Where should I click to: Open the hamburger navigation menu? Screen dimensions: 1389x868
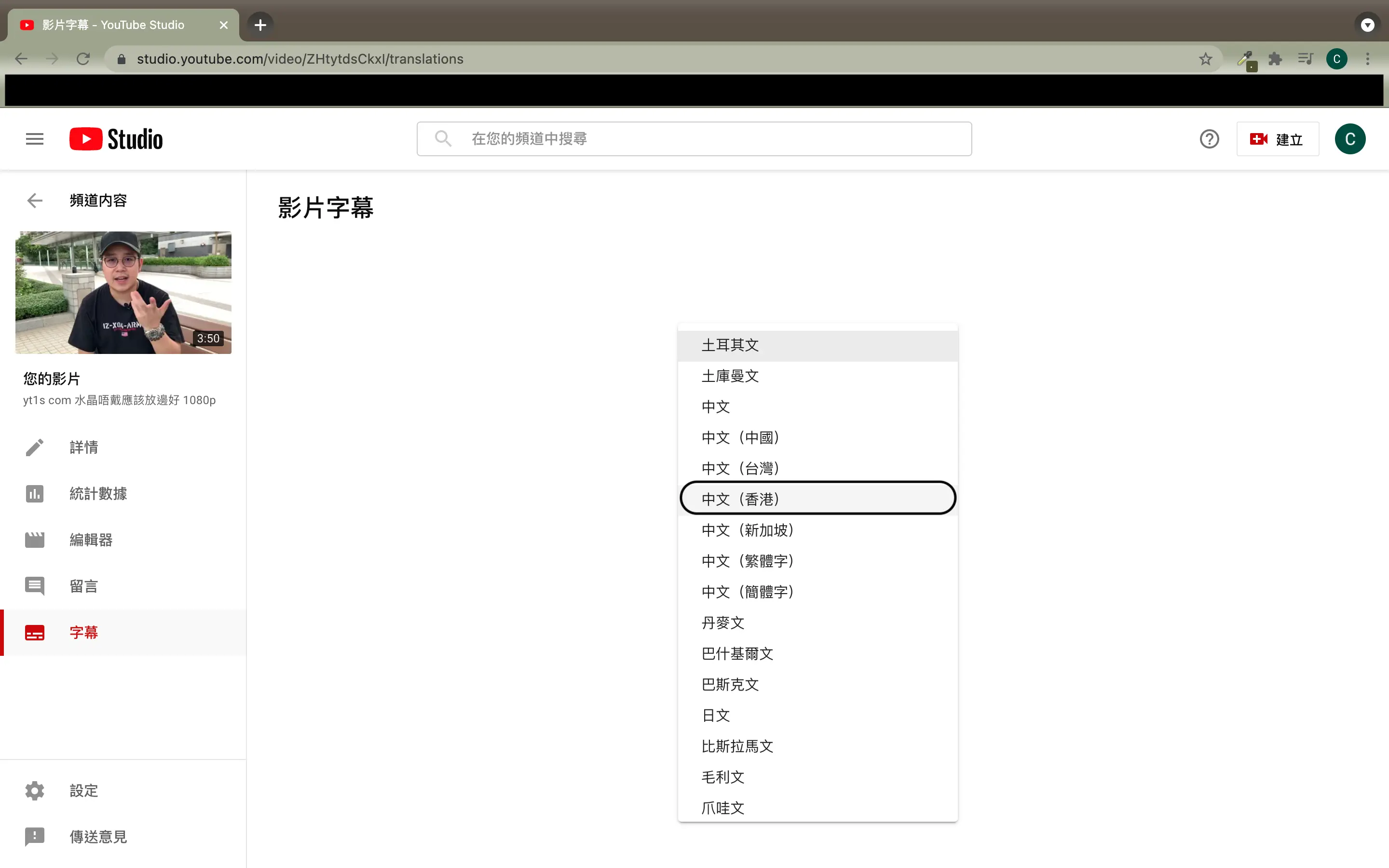click(x=34, y=139)
